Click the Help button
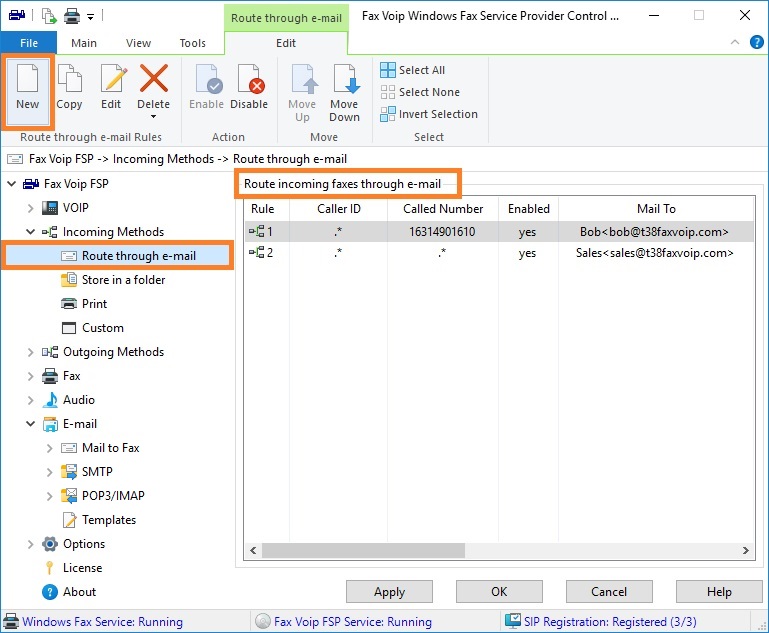This screenshot has height=633, width=769. 719,592
